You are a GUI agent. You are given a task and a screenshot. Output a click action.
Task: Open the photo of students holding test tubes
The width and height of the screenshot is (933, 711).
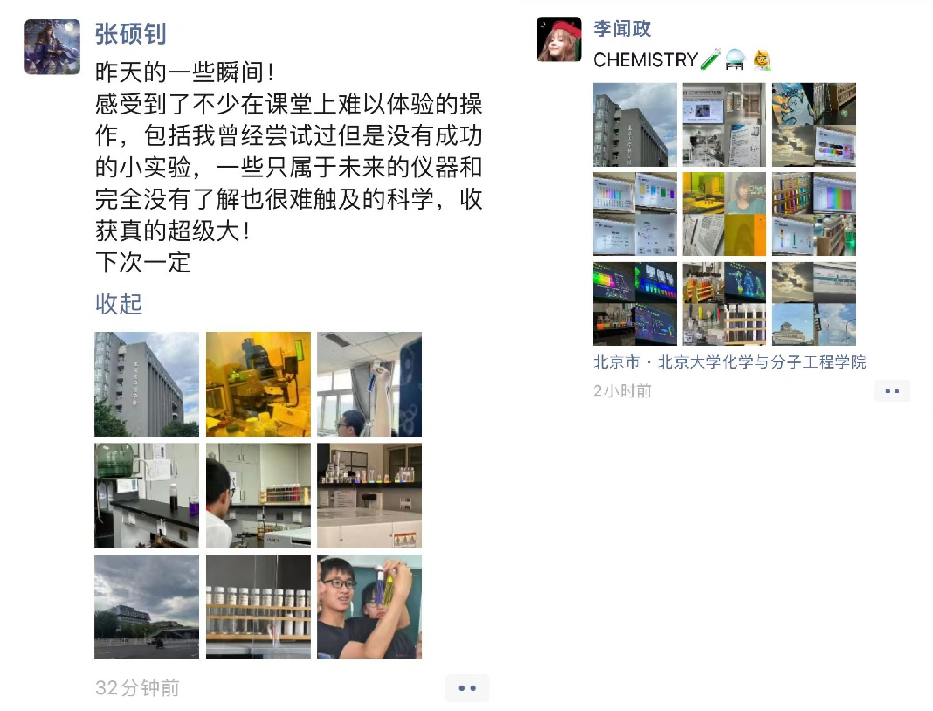370,607
